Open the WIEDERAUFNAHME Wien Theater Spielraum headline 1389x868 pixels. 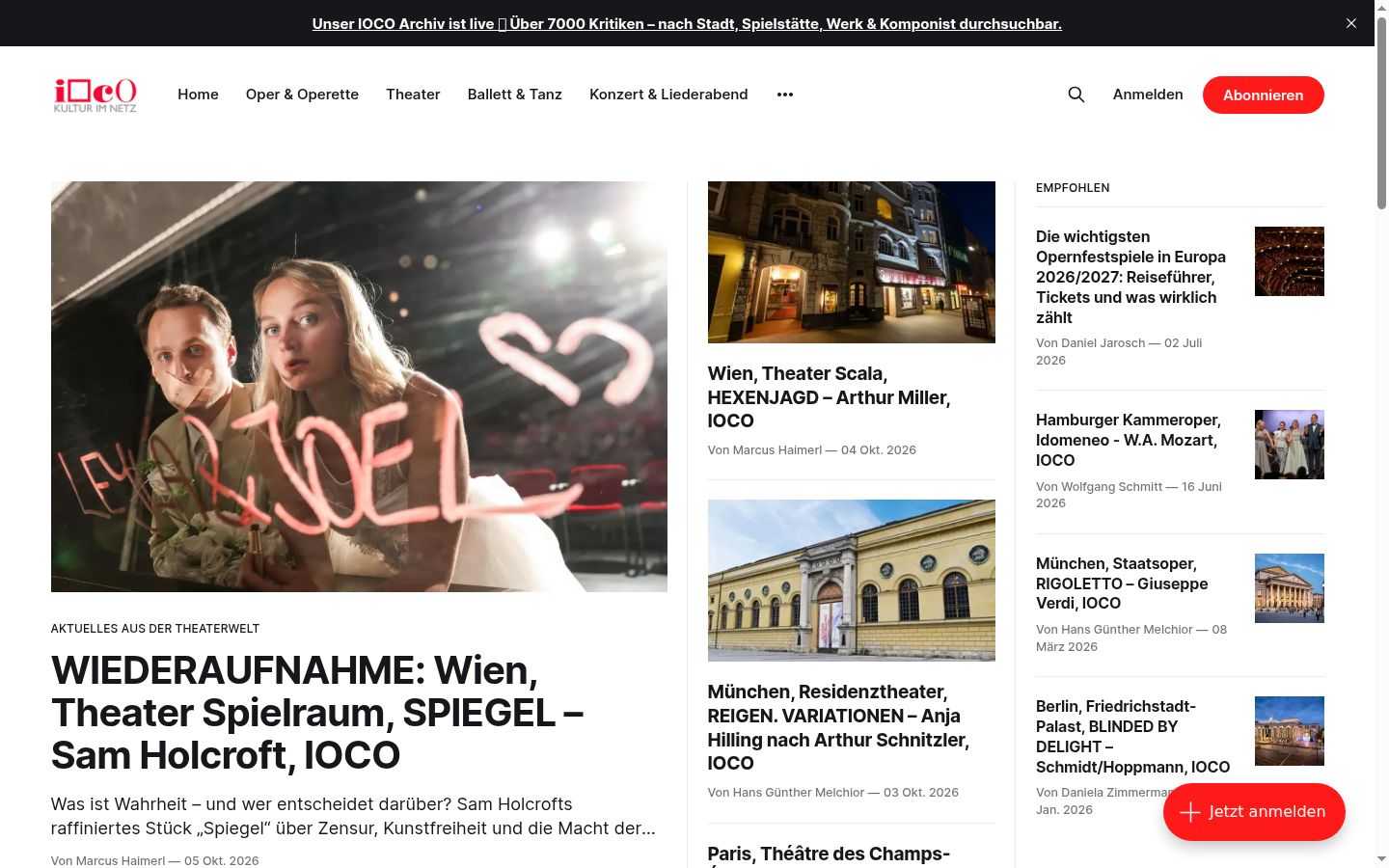[317, 713]
